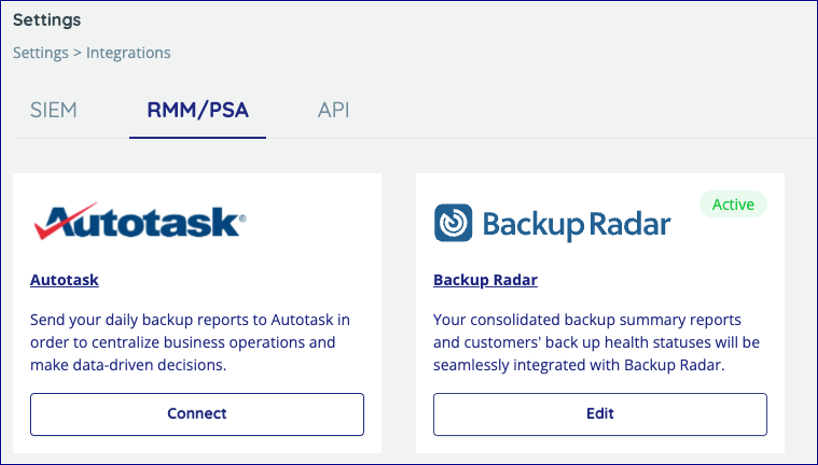The width and height of the screenshot is (818, 465).
Task: Open the Backup Radar link
Action: click(x=485, y=280)
